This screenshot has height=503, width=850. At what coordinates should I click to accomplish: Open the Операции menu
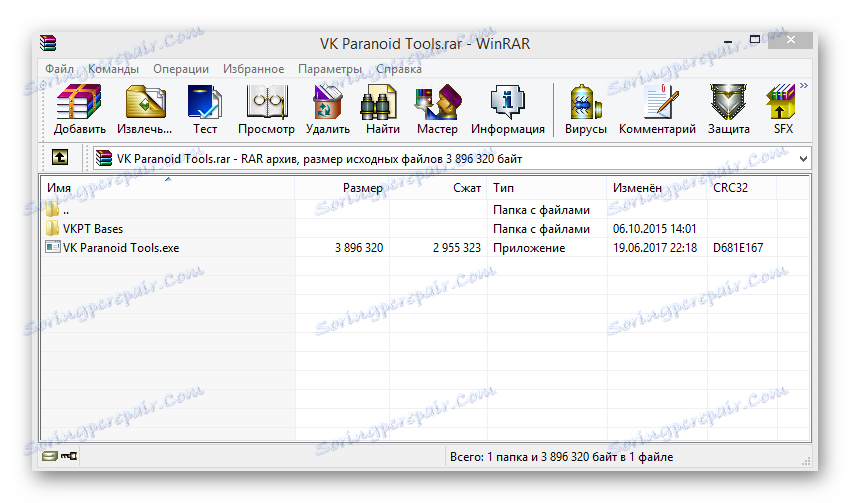coord(181,69)
